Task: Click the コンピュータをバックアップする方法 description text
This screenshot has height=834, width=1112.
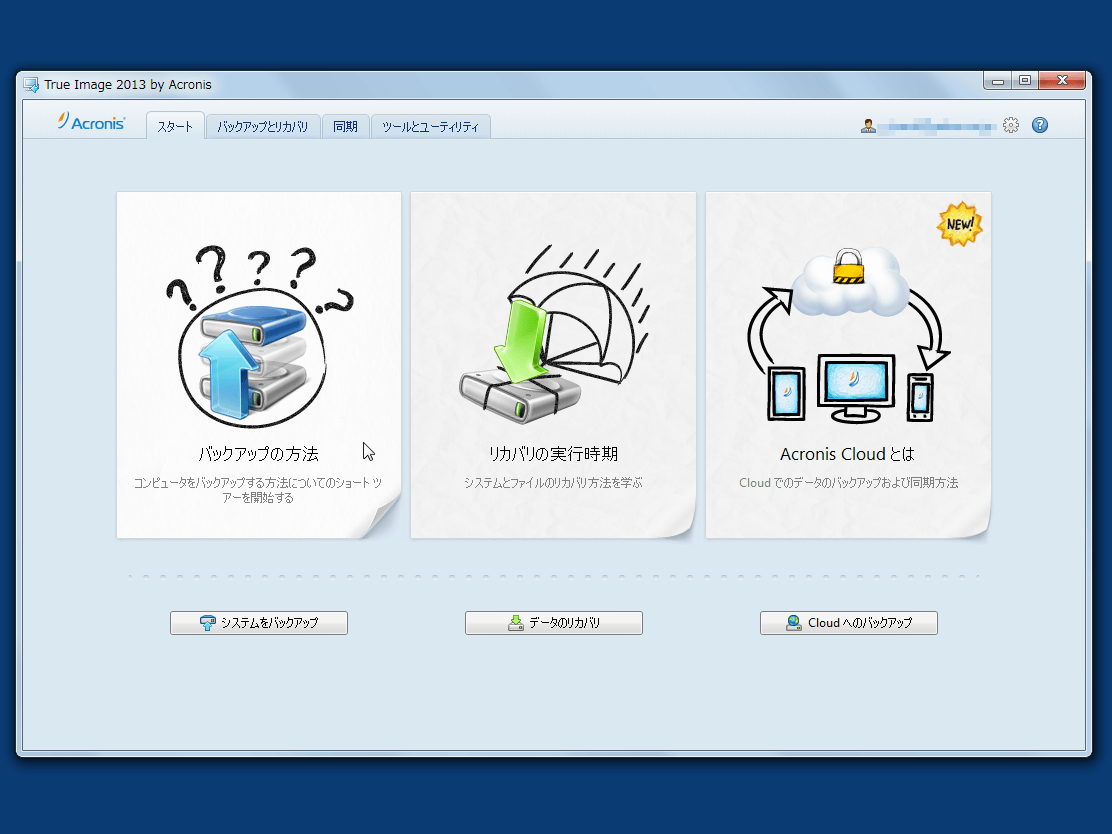Action: tap(258, 490)
